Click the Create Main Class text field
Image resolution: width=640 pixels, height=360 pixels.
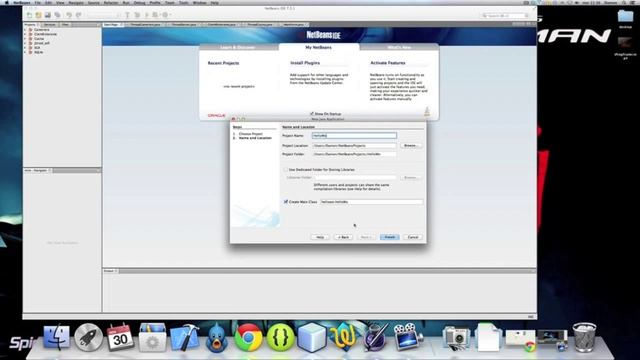[371, 202]
